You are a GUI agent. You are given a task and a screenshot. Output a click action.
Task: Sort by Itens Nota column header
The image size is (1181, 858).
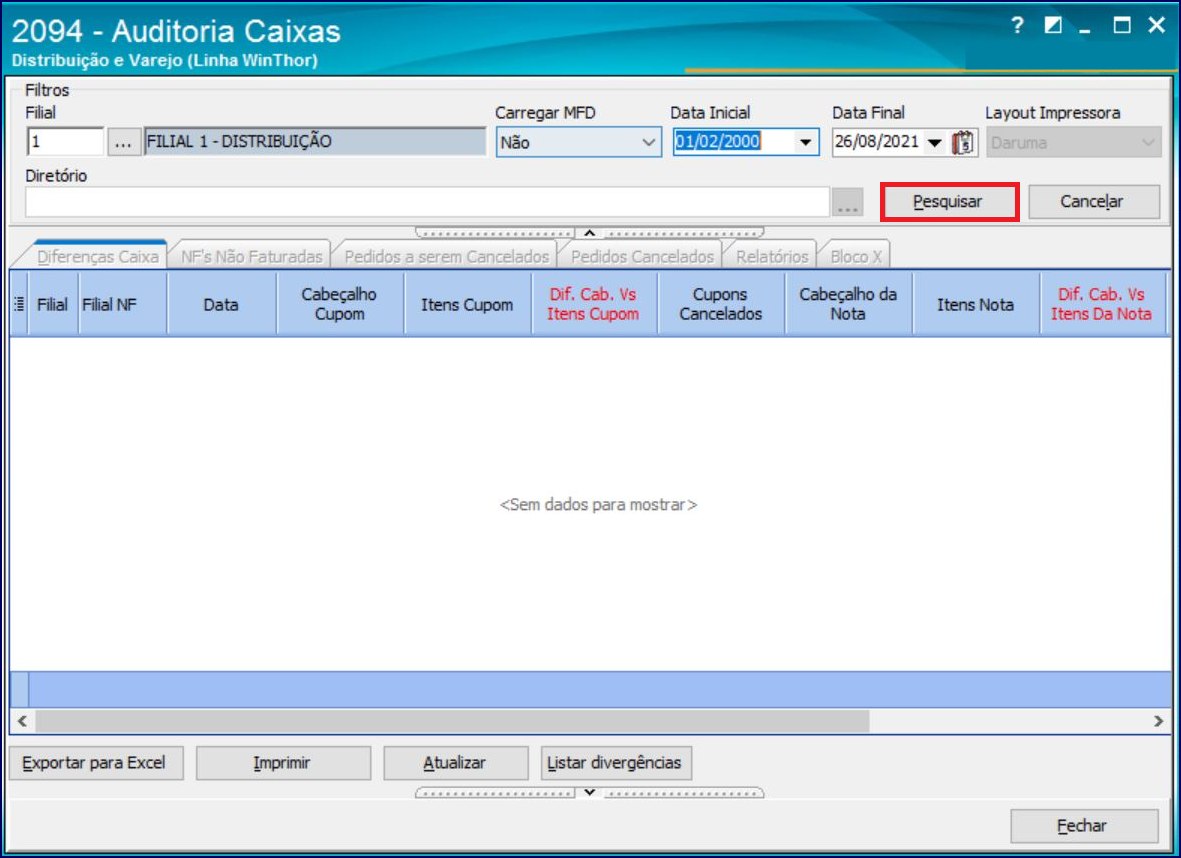[975, 304]
